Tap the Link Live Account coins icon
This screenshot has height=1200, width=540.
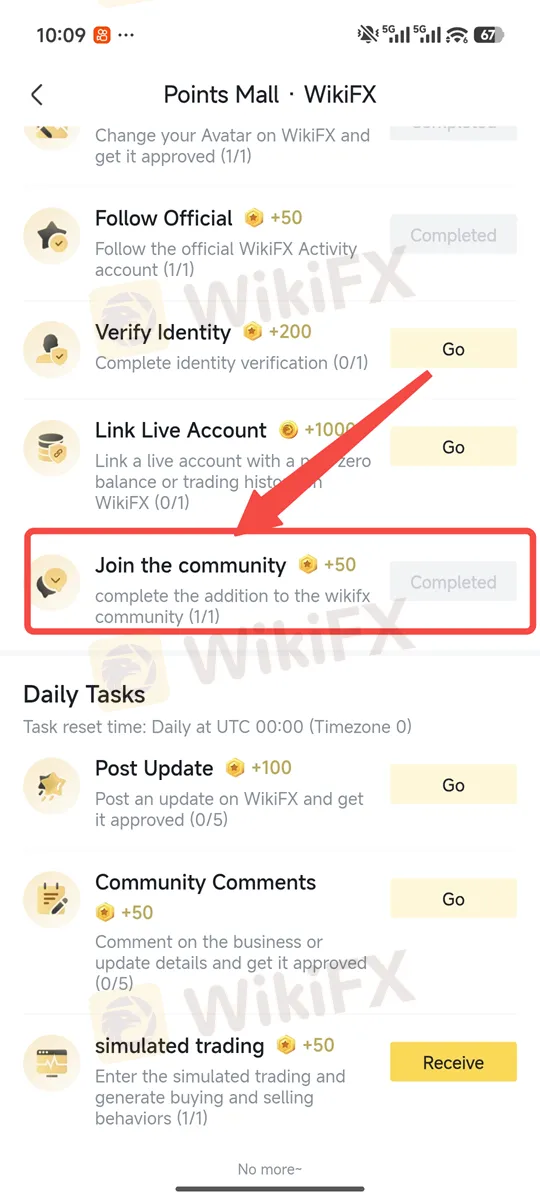click(x=52, y=447)
